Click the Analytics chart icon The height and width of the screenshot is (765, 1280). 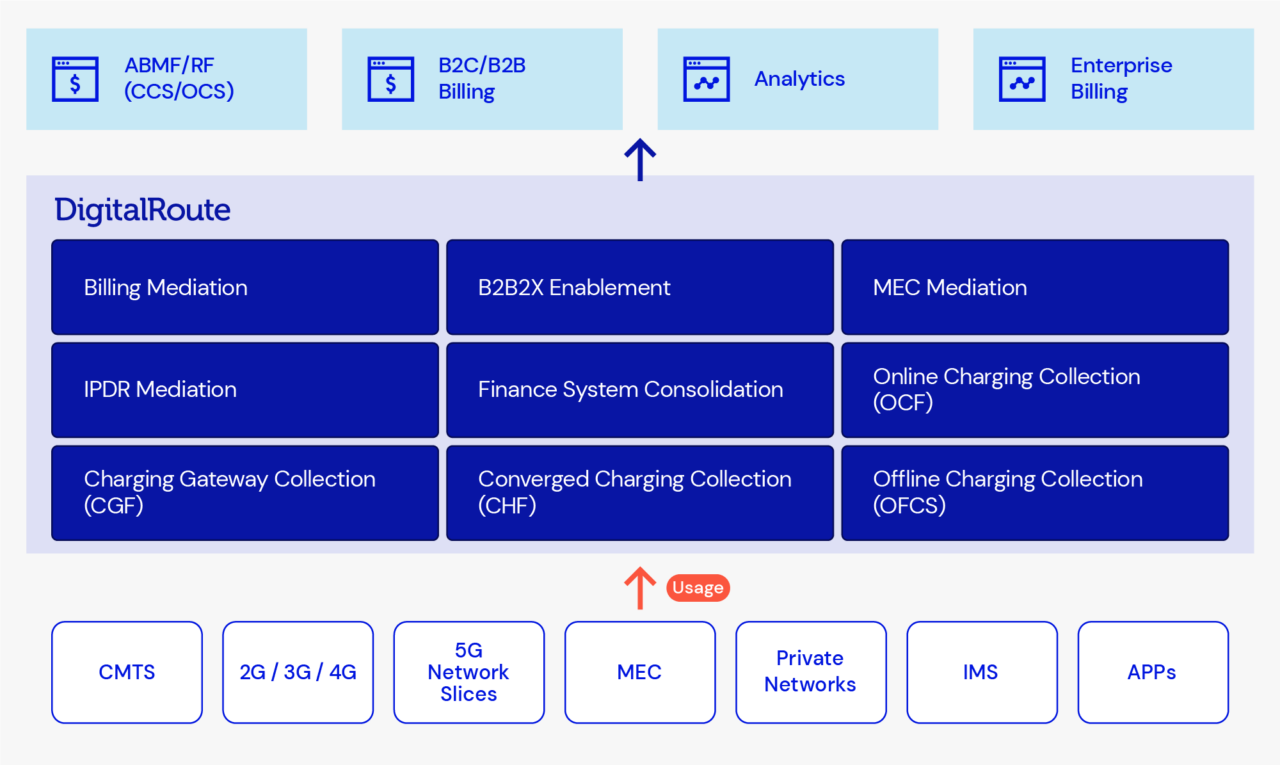pyautogui.click(x=706, y=79)
